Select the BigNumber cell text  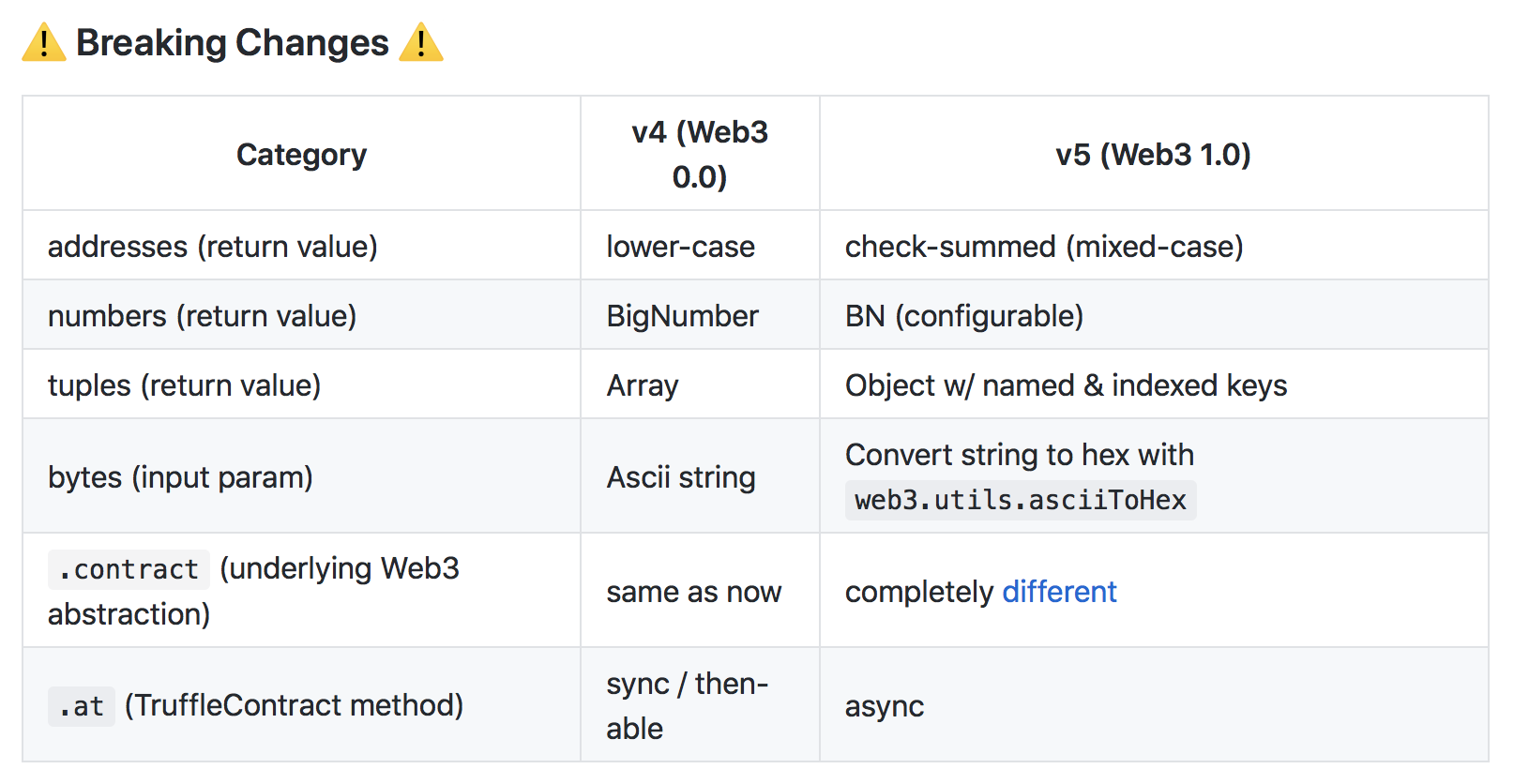tap(682, 316)
